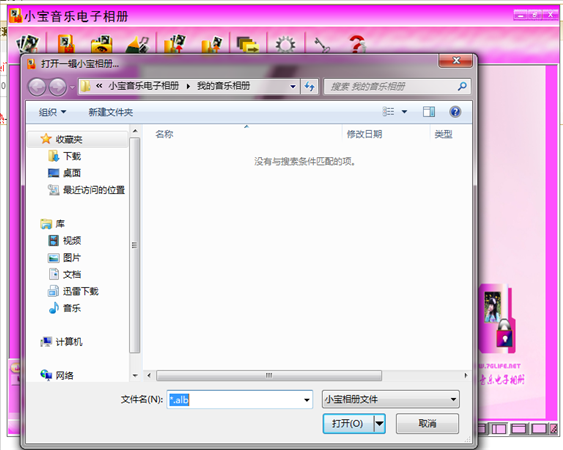Click the horizontal split layout icon in main window bottom-right
Image resolution: width=563 pixels, height=450 pixels.
point(518,428)
